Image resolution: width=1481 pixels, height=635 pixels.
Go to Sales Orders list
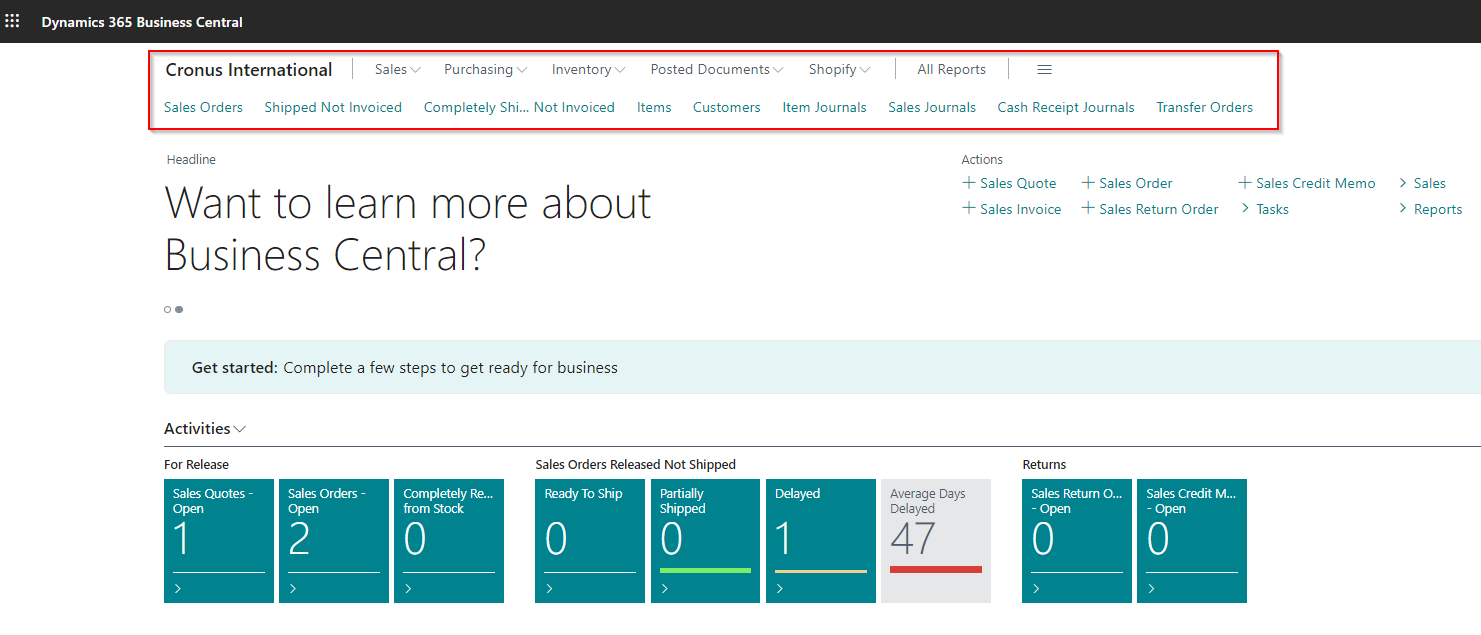(203, 107)
